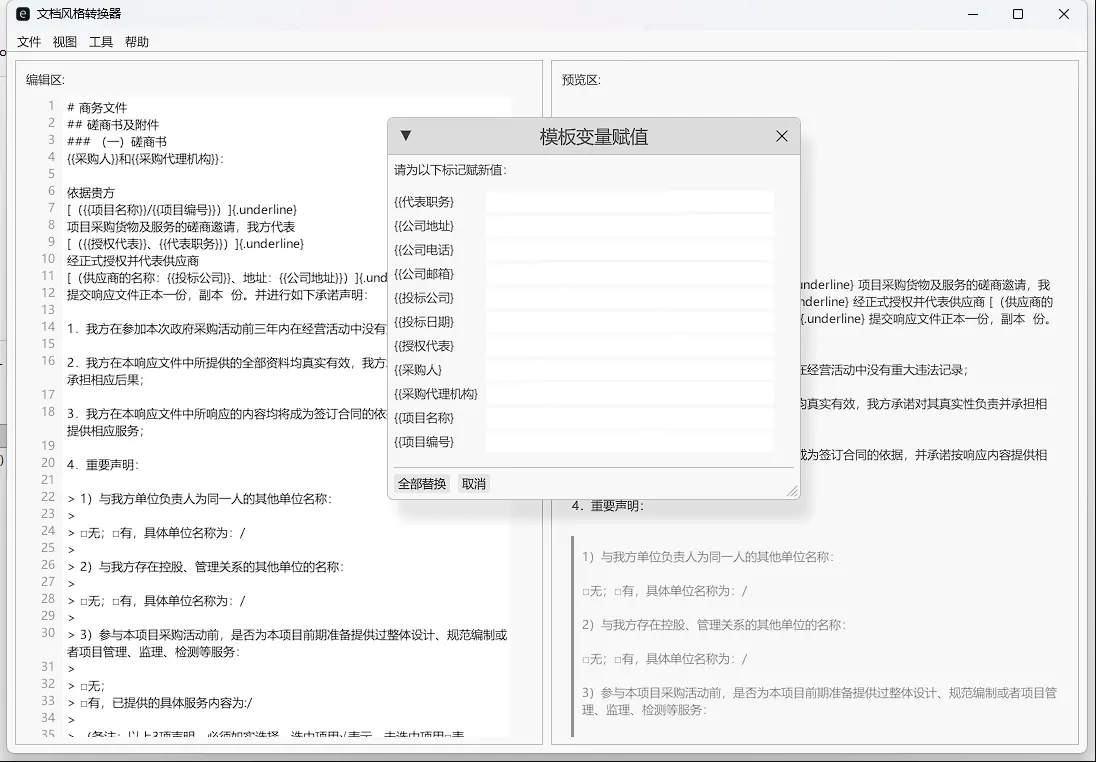The image size is (1096, 762).
Task: Click the {{公司地址}} input field
Action: coord(630,224)
